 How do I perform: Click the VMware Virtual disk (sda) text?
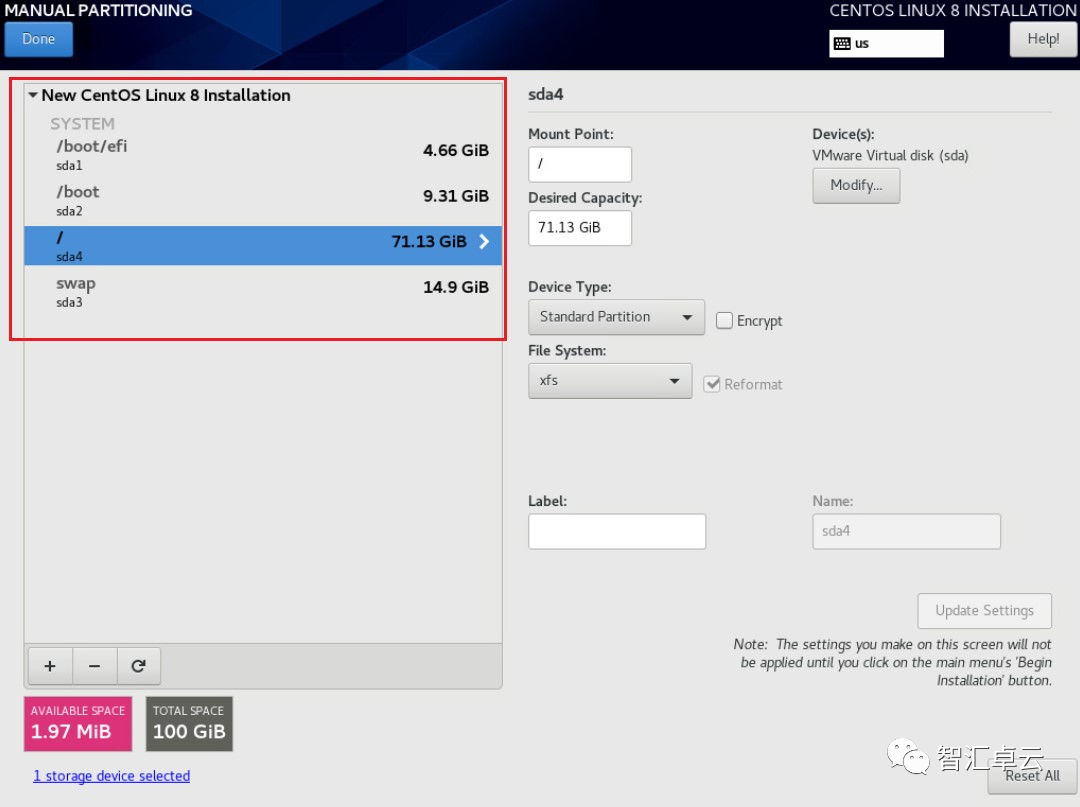pyautogui.click(x=890, y=156)
